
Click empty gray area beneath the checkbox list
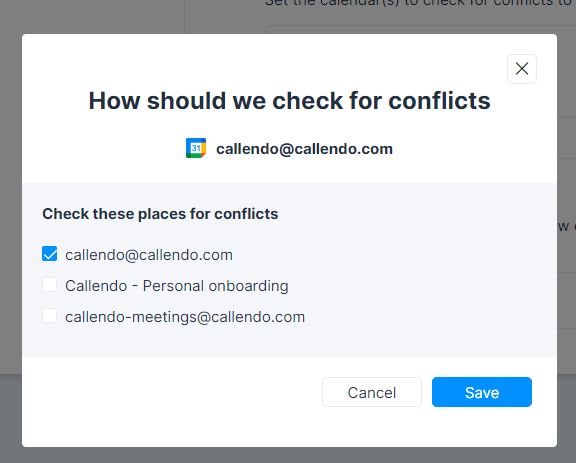pyautogui.click(x=289, y=341)
